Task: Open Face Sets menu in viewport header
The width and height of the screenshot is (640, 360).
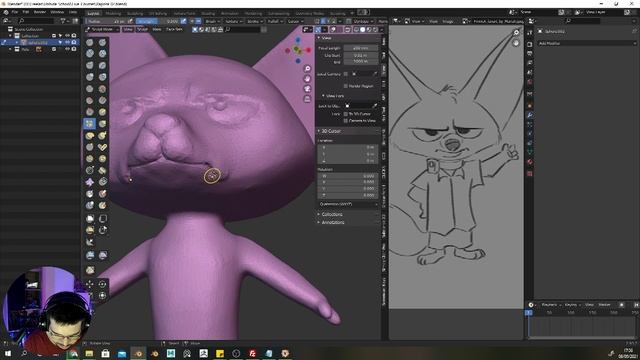Action: (x=174, y=29)
